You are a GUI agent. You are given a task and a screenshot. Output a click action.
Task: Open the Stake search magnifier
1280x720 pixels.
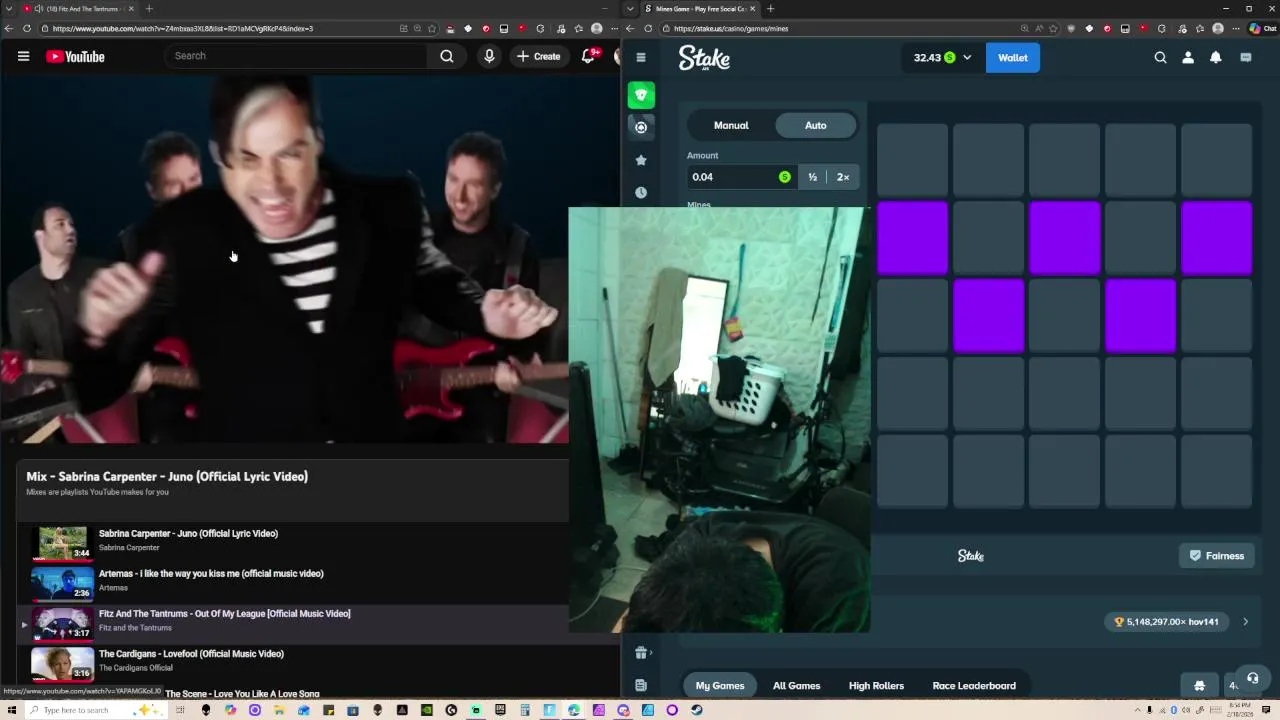(1160, 57)
